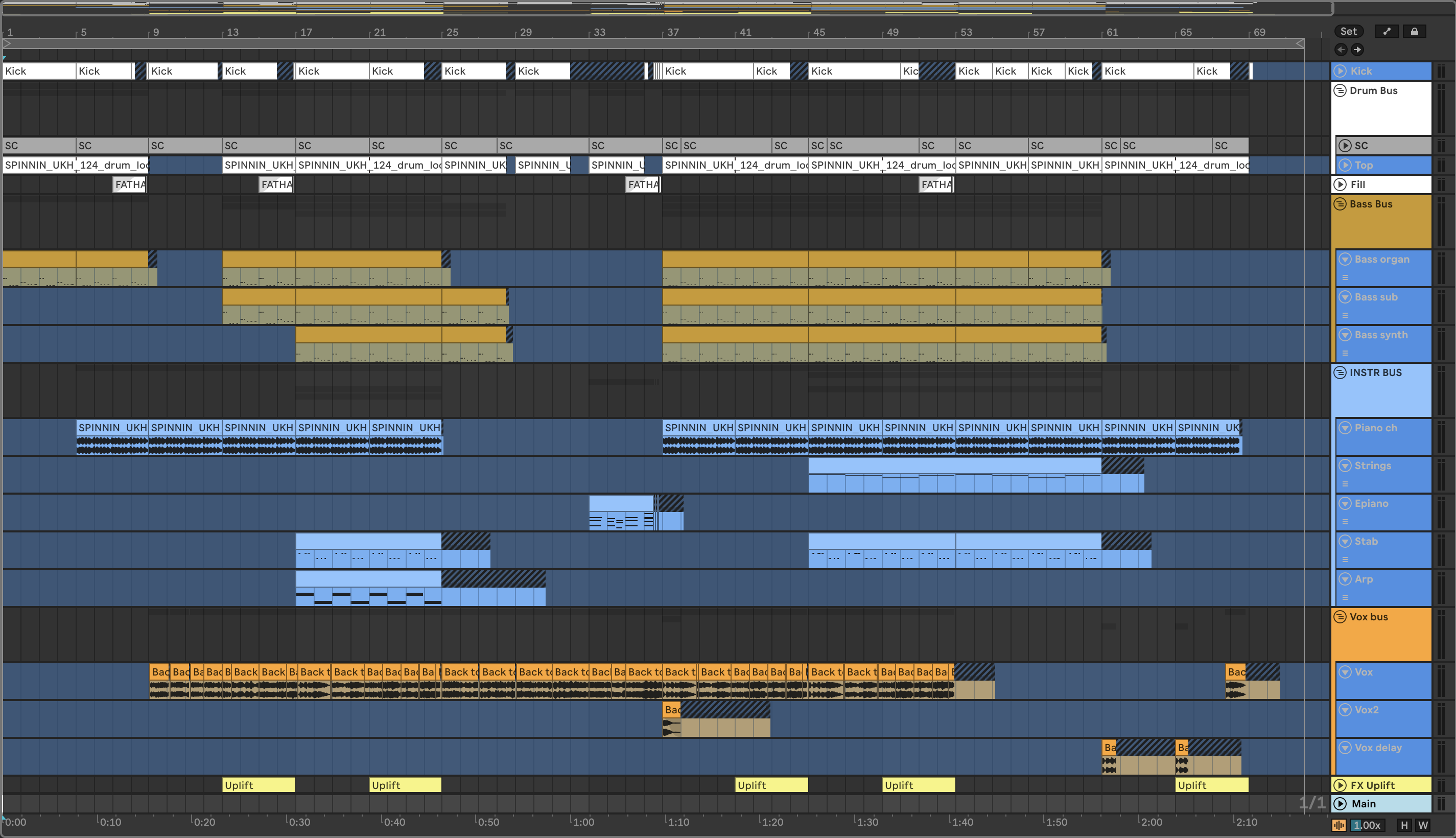Collapse the Drum Bus group track

[x=1340, y=90]
